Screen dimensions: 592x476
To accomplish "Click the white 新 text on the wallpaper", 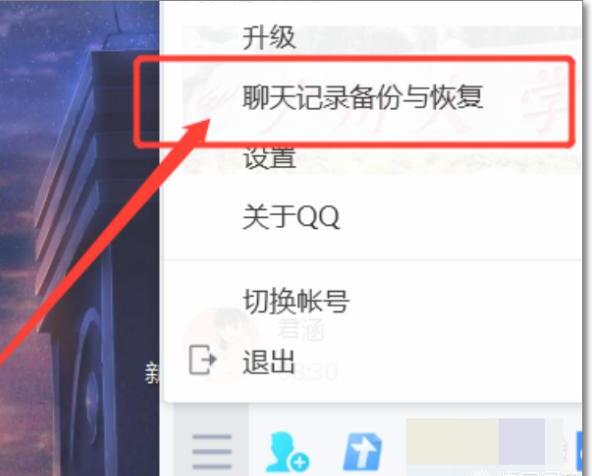I will tap(153, 373).
